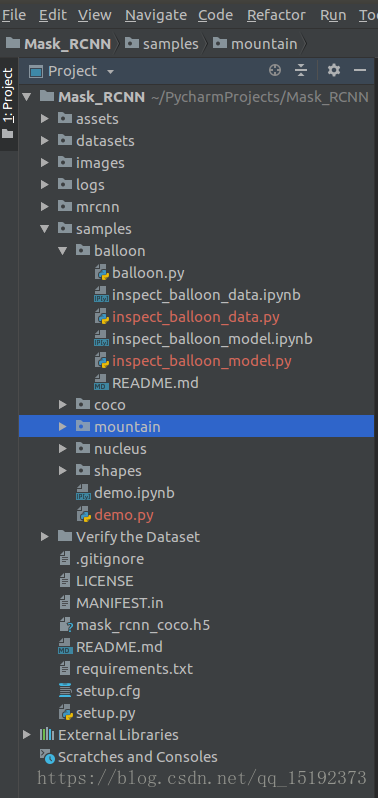378x798 pixels.
Task: Click the file icon of requirements.txt
Action: click(x=65, y=669)
